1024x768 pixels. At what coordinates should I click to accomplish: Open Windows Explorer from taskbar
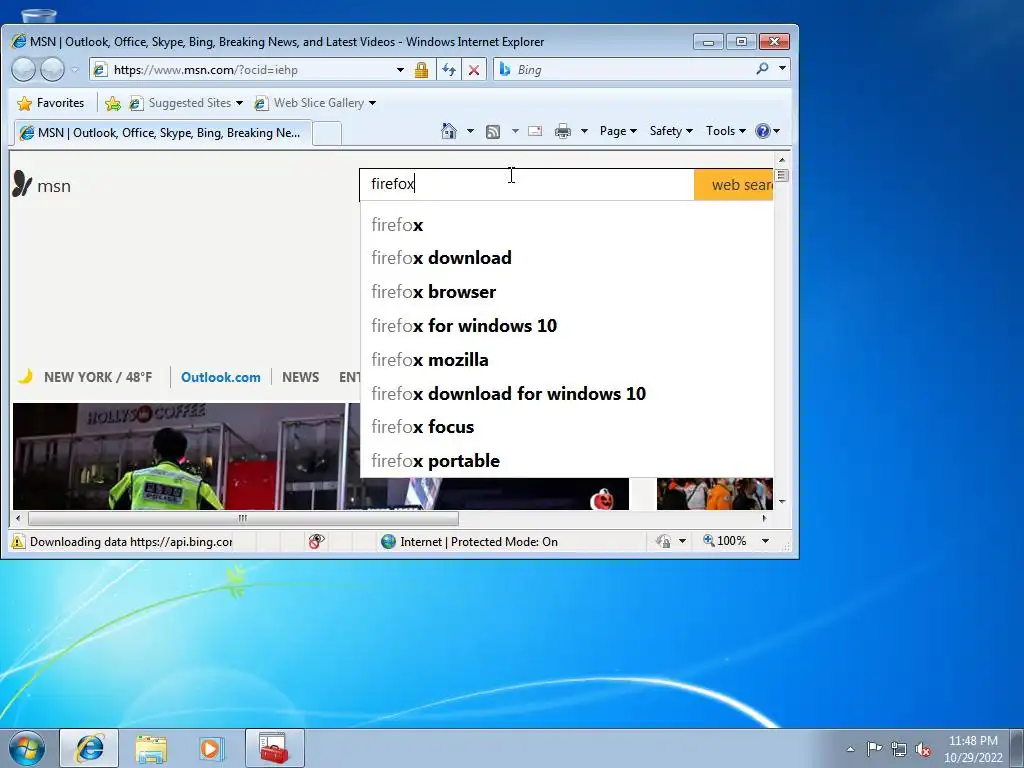[151, 748]
